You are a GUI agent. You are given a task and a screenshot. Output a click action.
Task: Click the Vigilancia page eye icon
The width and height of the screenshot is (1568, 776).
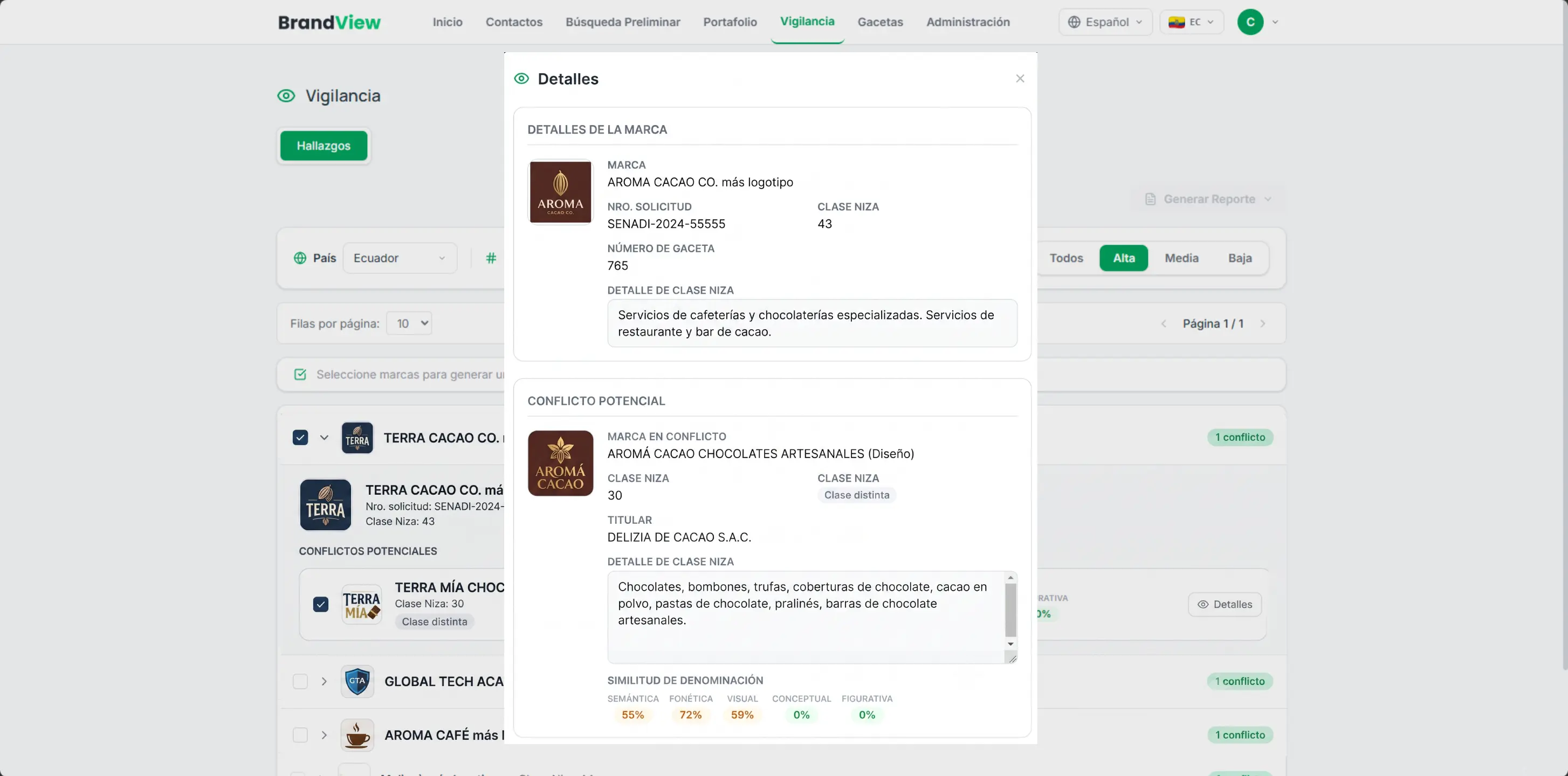(x=286, y=95)
